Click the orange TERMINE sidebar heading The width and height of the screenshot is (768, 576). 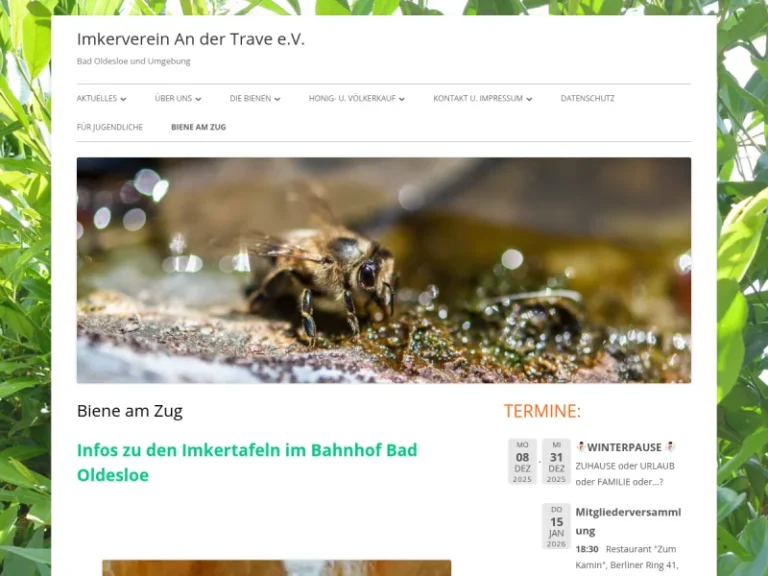coord(541,411)
